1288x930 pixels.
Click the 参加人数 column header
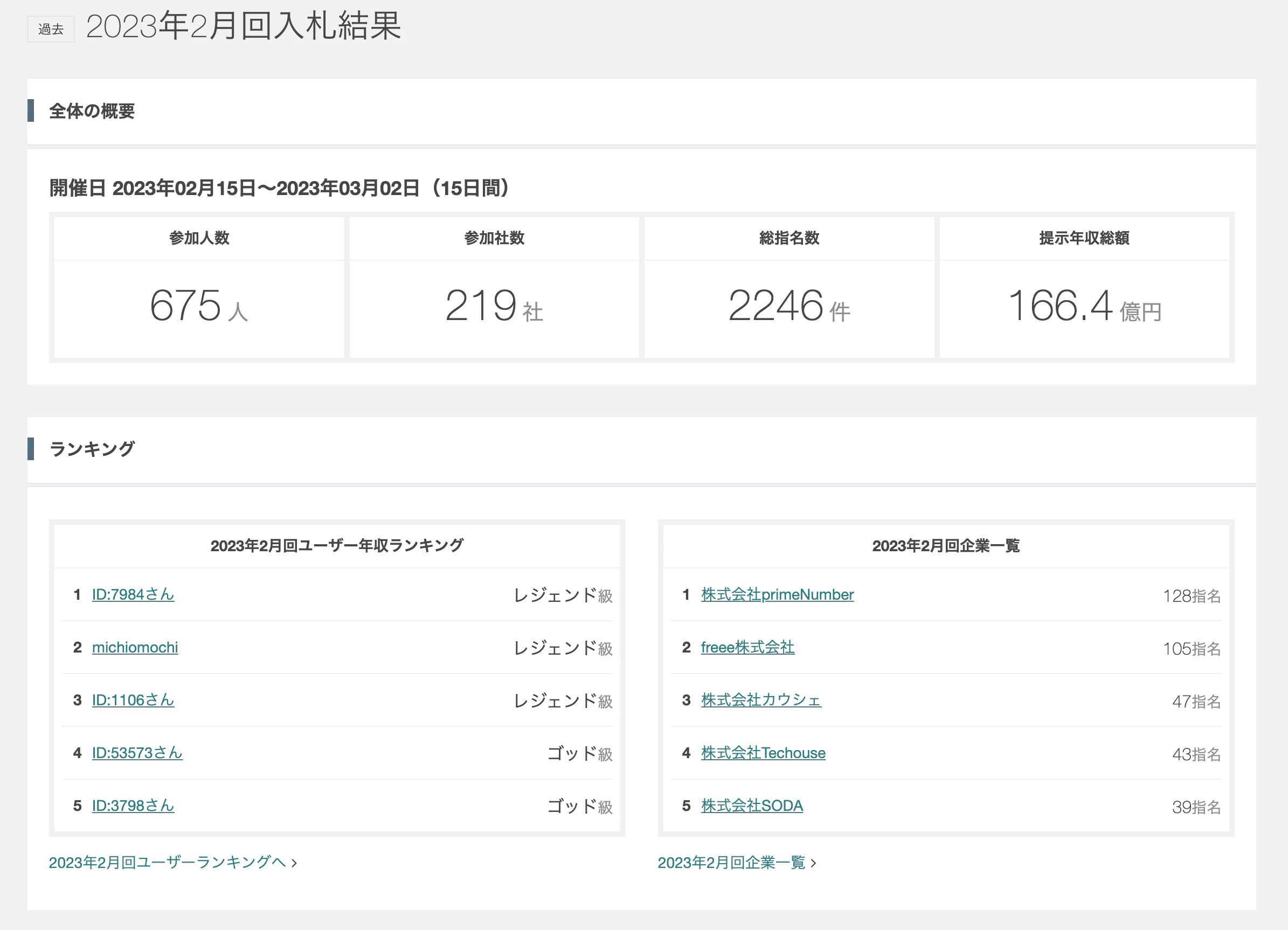click(x=199, y=238)
